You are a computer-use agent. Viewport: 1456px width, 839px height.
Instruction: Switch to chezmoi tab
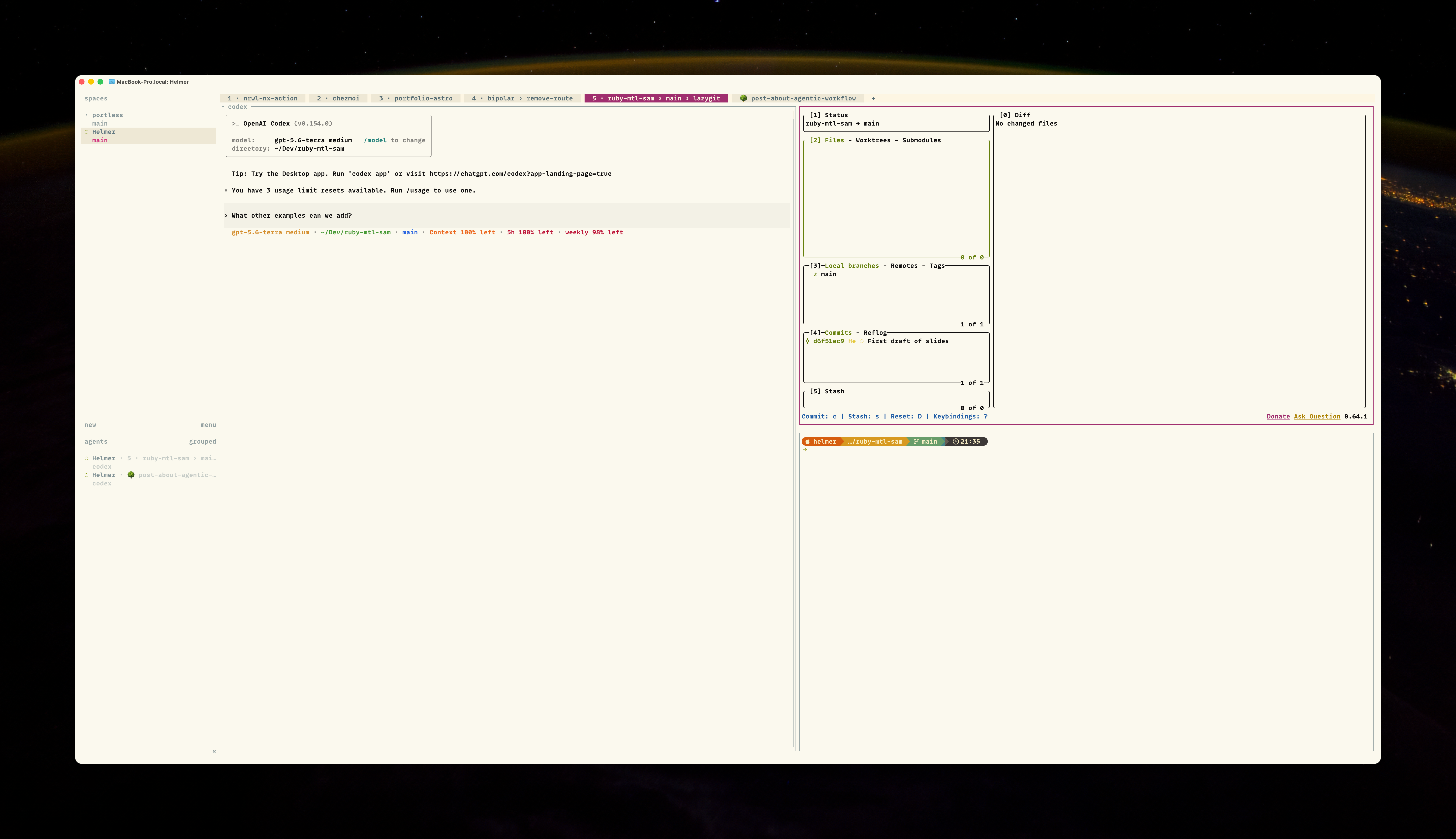338,99
